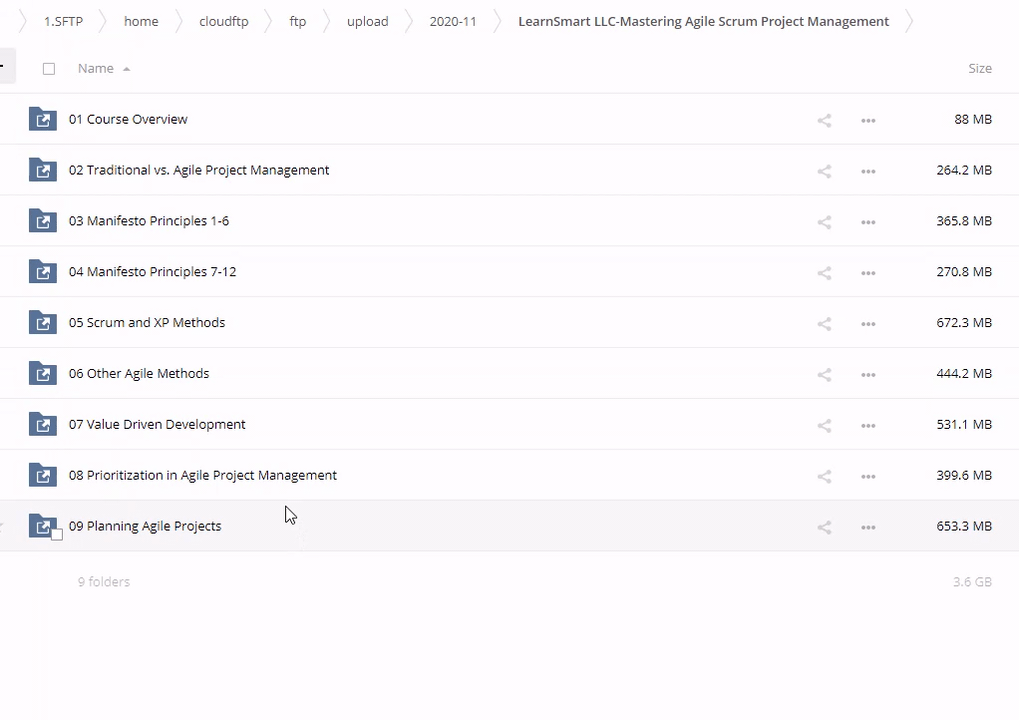The height and width of the screenshot is (720, 1019).
Task: Open more options for 05 Scrum and XP Methods
Action: [868, 324]
